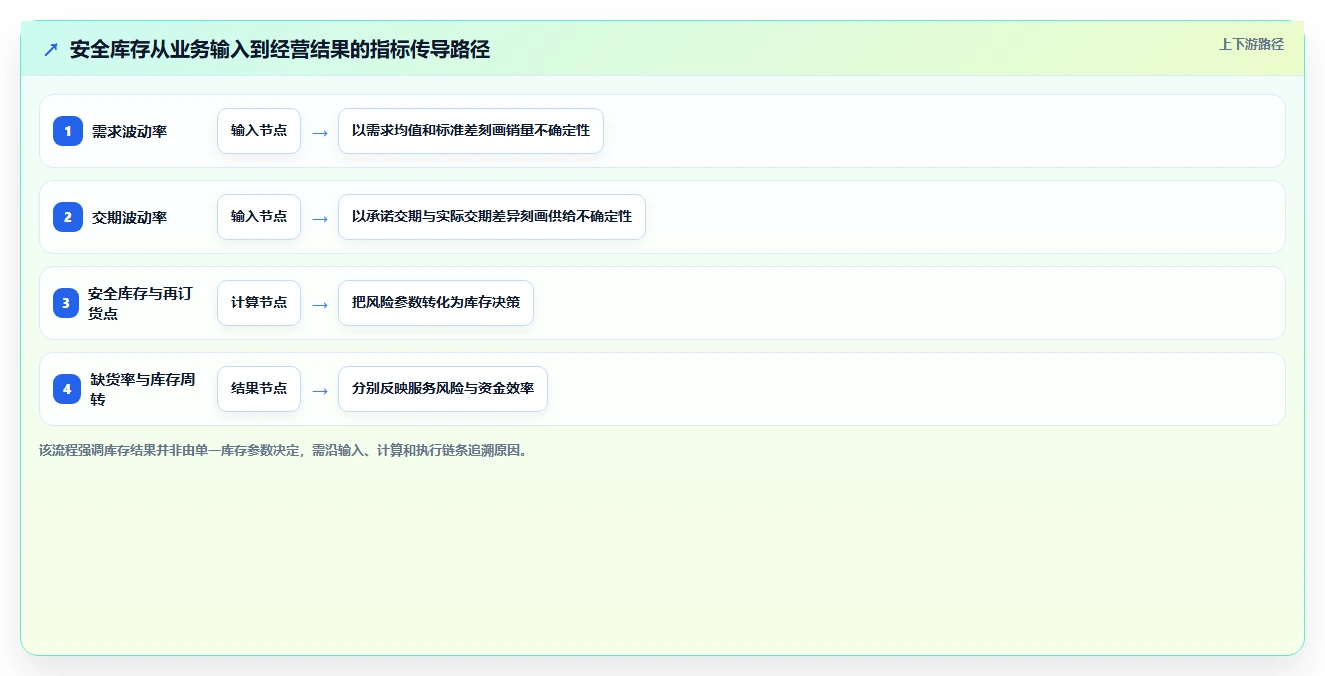This screenshot has height=676, width=1325.
Task: Click the footnote starting 该流程强调库存结果
Action: coord(284,450)
